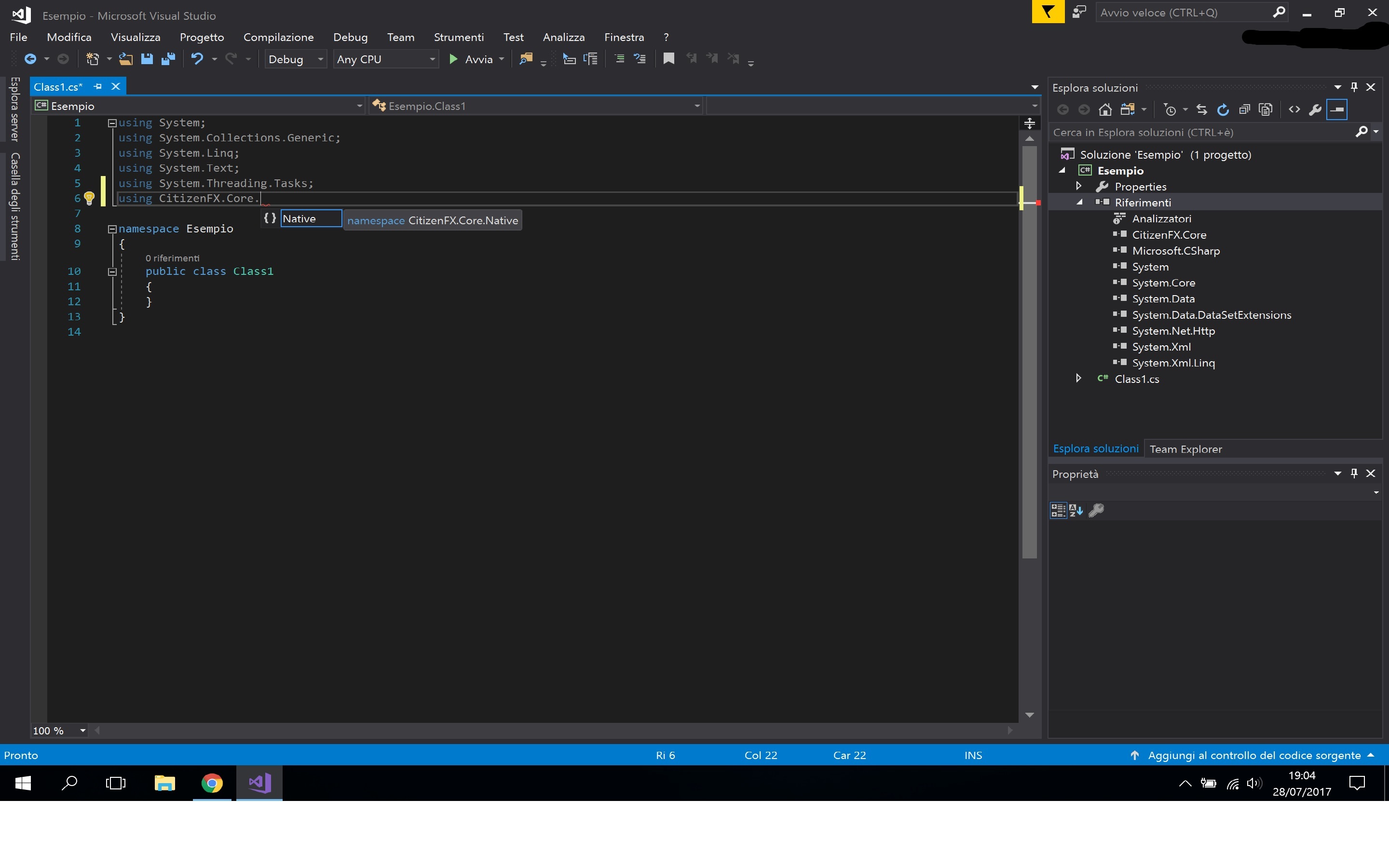
Task: Open the Avvia dropdown arrow
Action: (502, 59)
